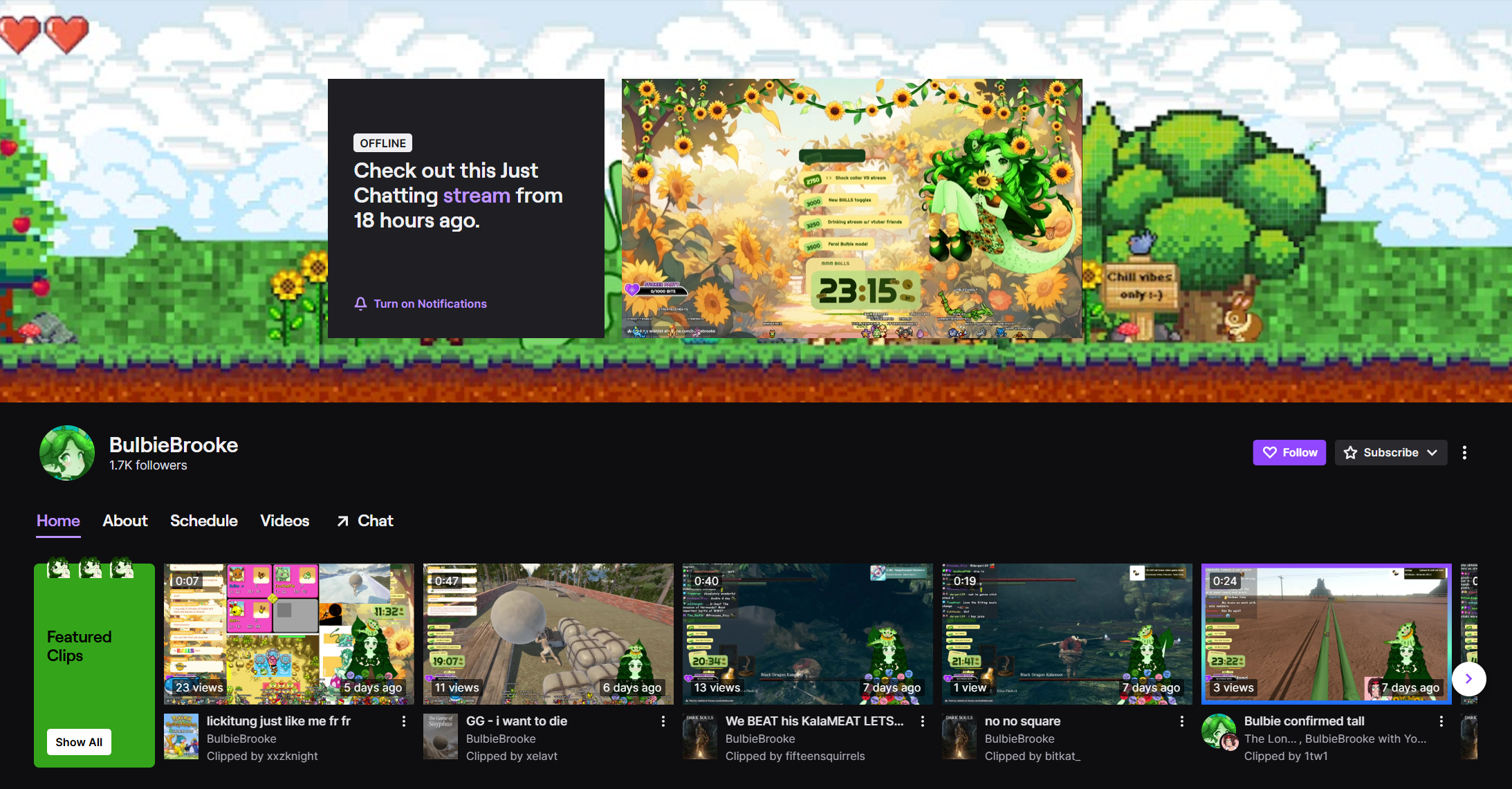Click Dark Souls box art beside 'no no square'
This screenshot has width=1512, height=789.
959,736
